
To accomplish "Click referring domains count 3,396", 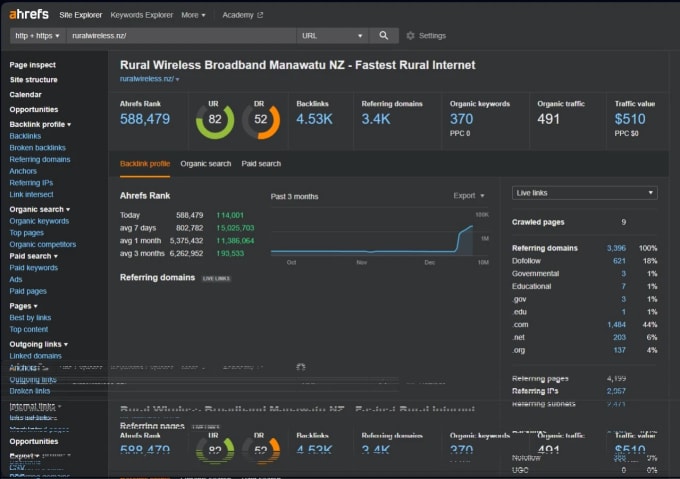I will 616,248.
